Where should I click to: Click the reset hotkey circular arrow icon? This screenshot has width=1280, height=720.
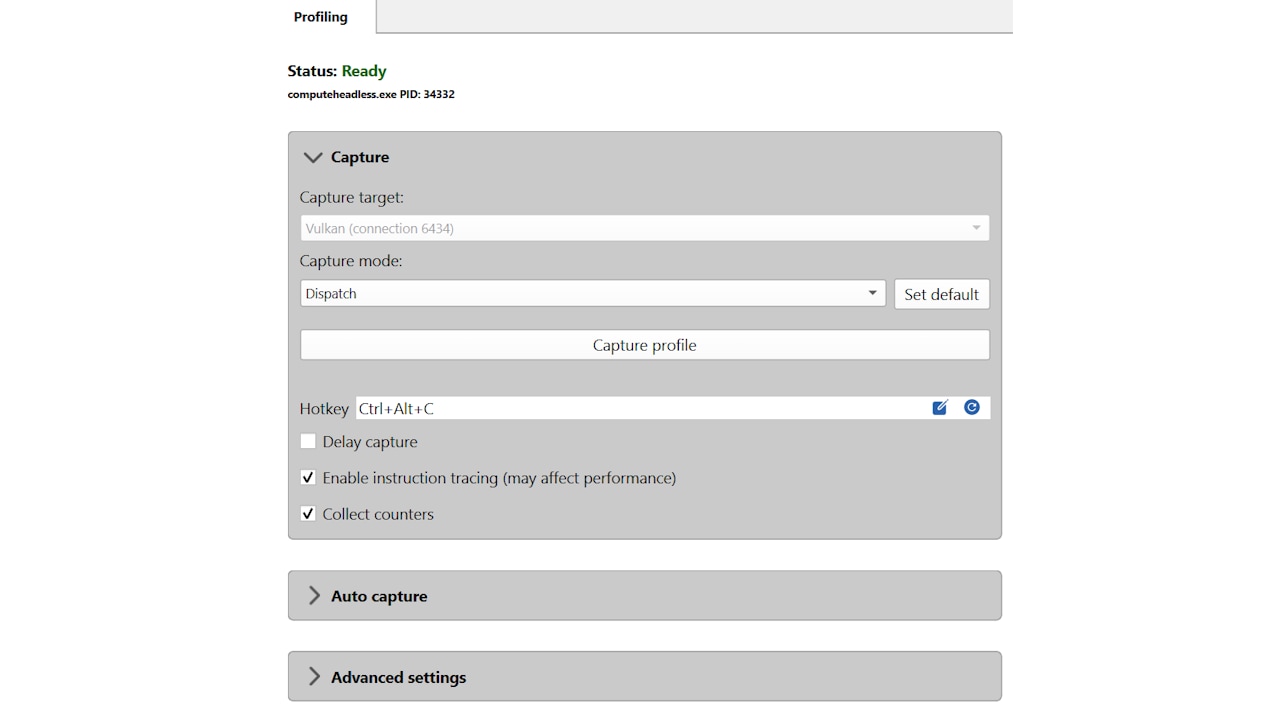point(972,408)
